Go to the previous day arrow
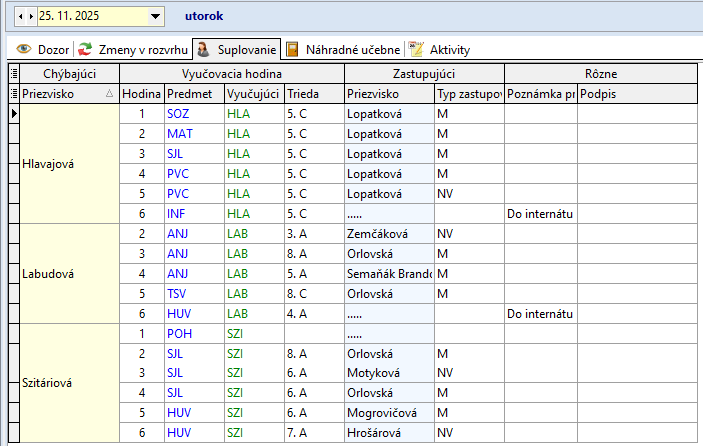The width and height of the screenshot is (703, 446). pyautogui.click(x=21, y=17)
